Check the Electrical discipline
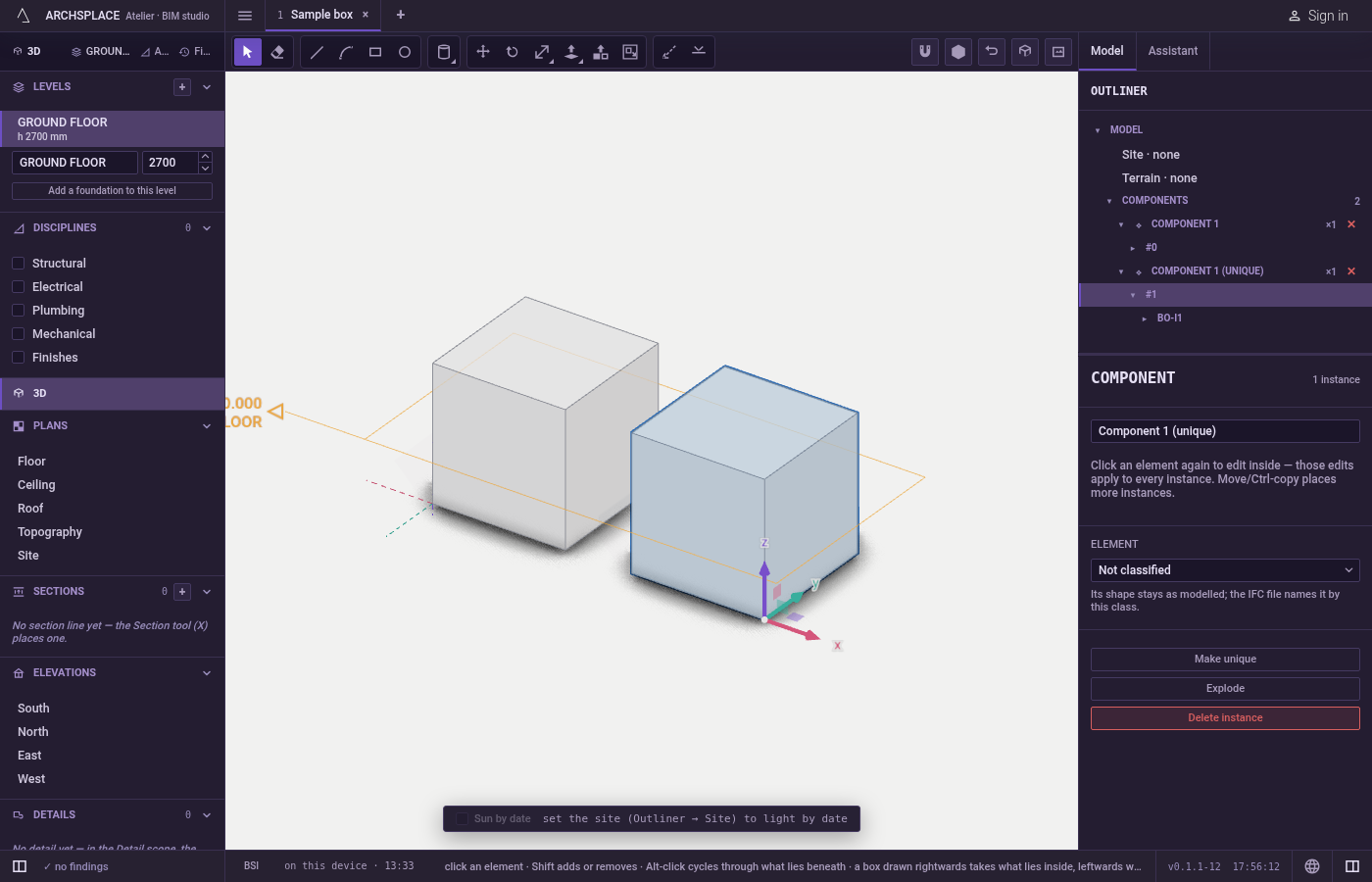Screen dimensions: 1372x882 pyautogui.click(x=19, y=287)
